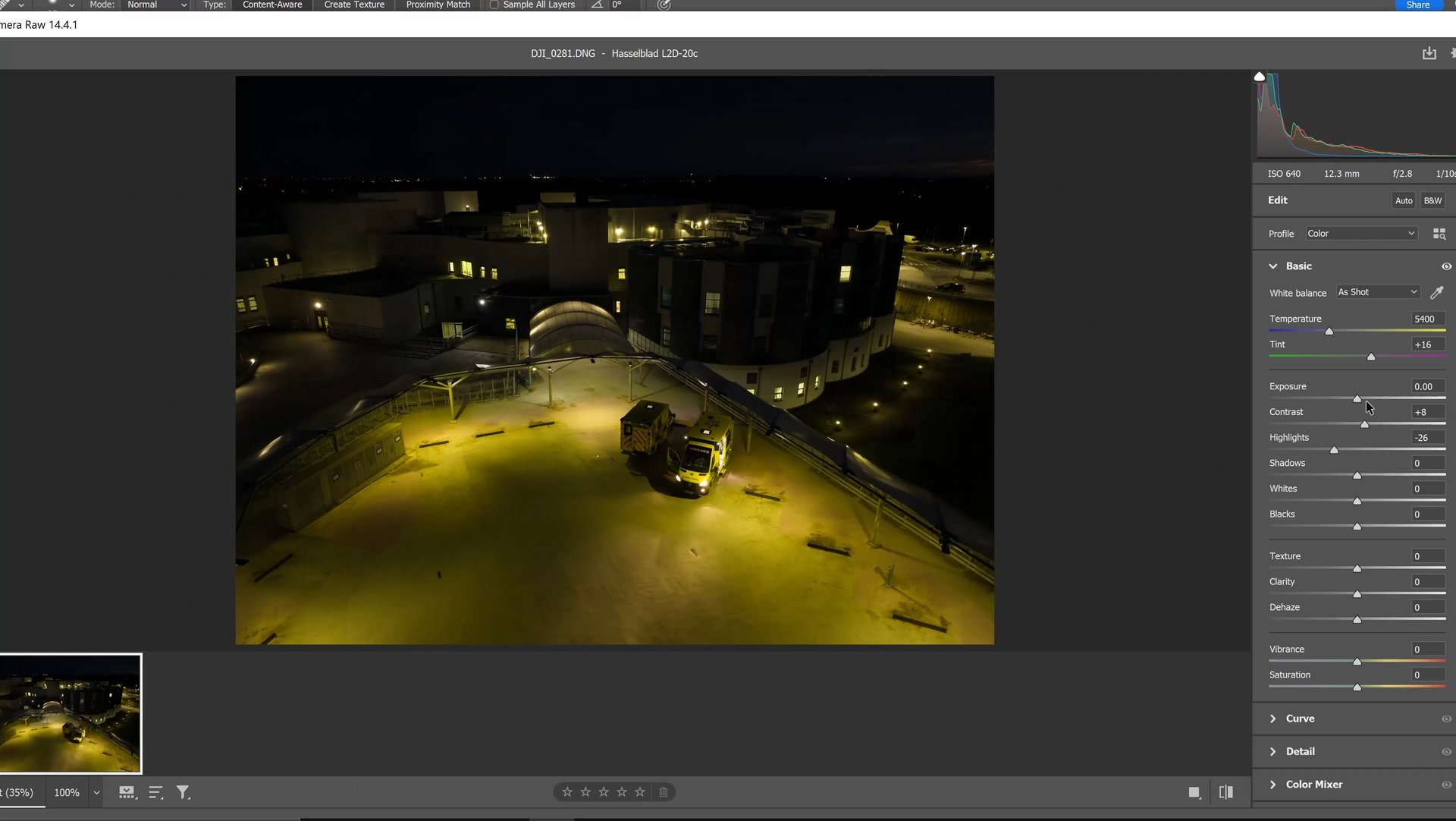Click the Highlights slider handle

coord(1334,450)
